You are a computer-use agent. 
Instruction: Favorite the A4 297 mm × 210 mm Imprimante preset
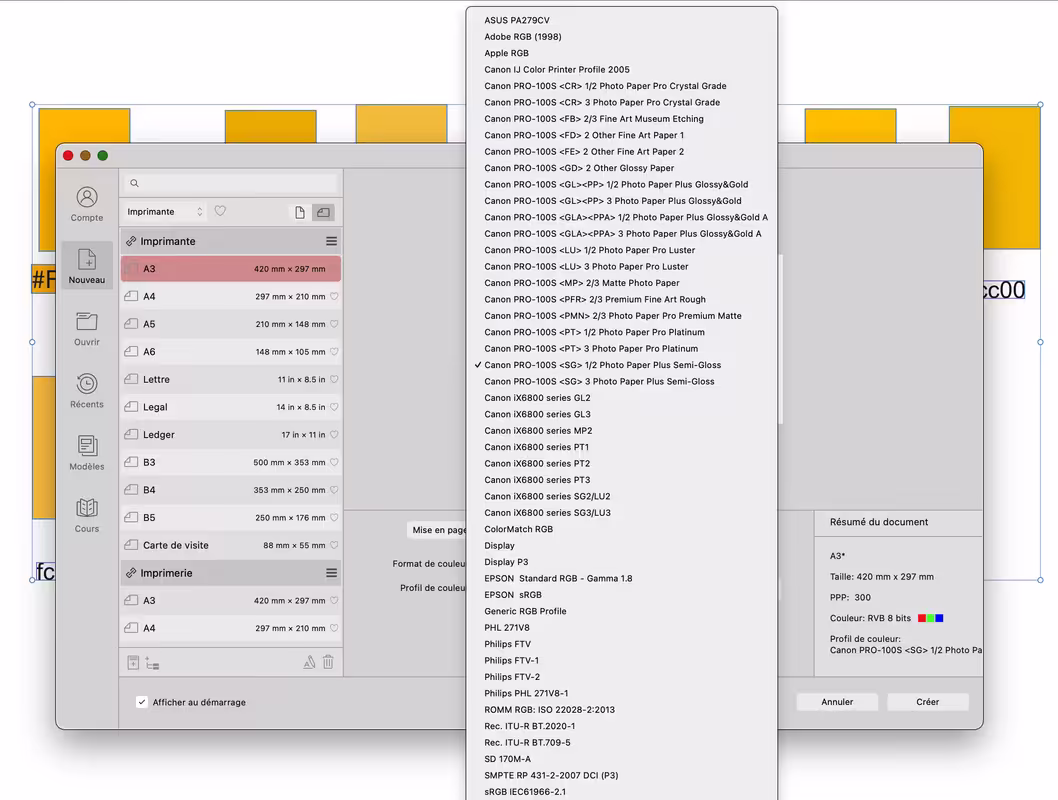pos(334,296)
